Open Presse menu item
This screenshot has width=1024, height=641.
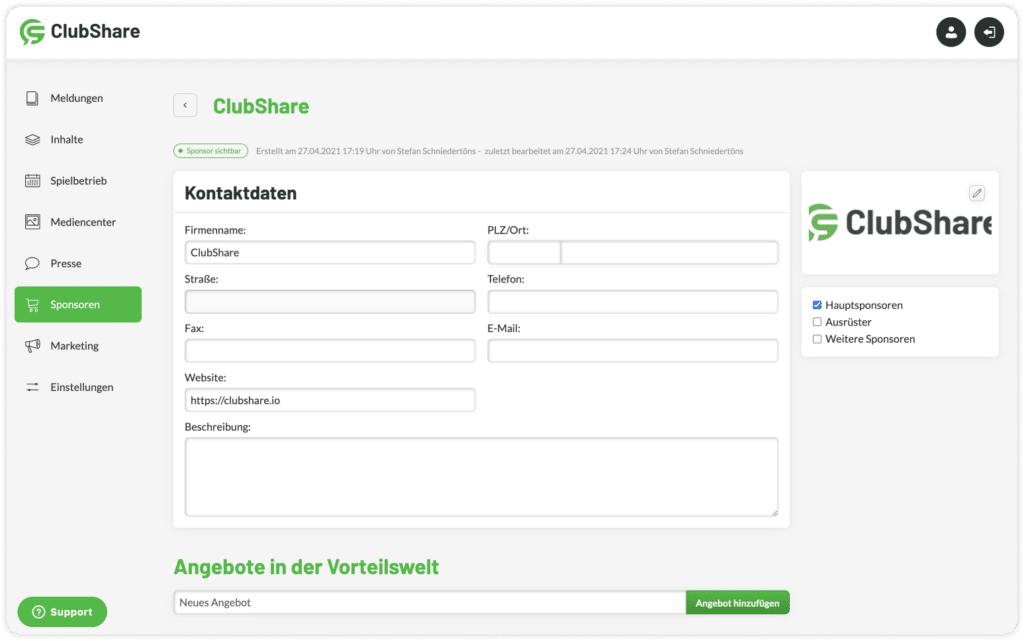coord(78,264)
